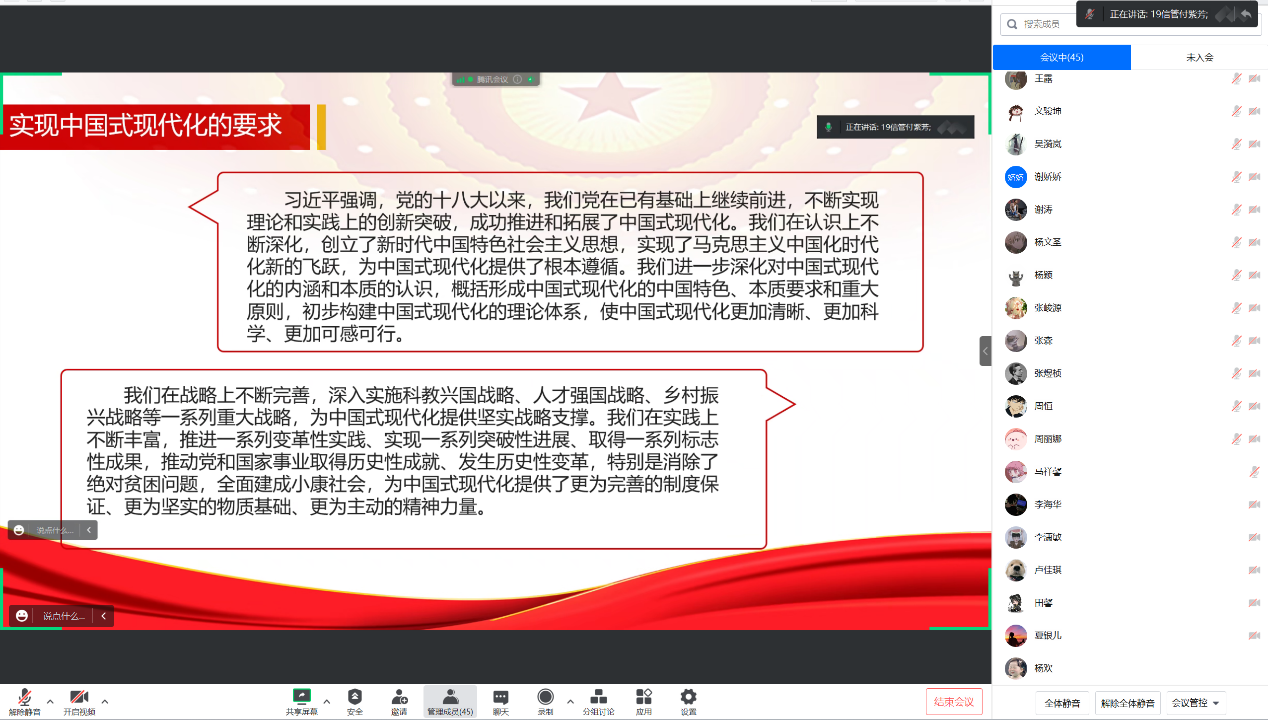The image size is (1268, 720).
Task: Turn on camera with 开启视频
Action: point(79,697)
